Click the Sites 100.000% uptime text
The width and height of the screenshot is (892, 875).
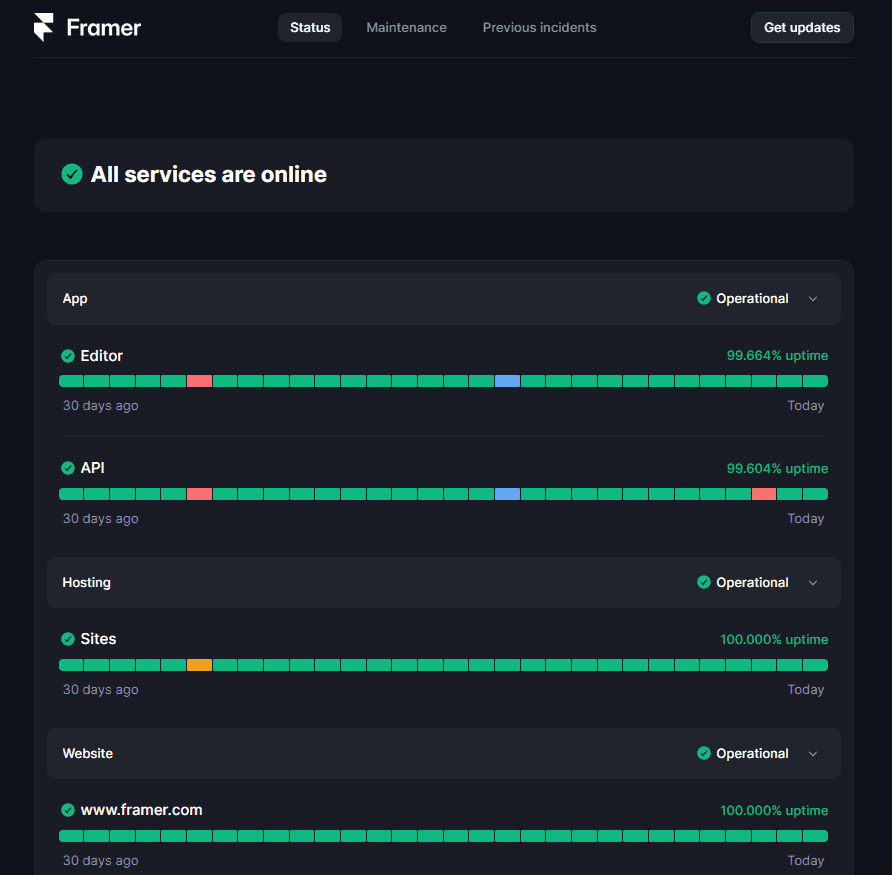tap(774, 639)
